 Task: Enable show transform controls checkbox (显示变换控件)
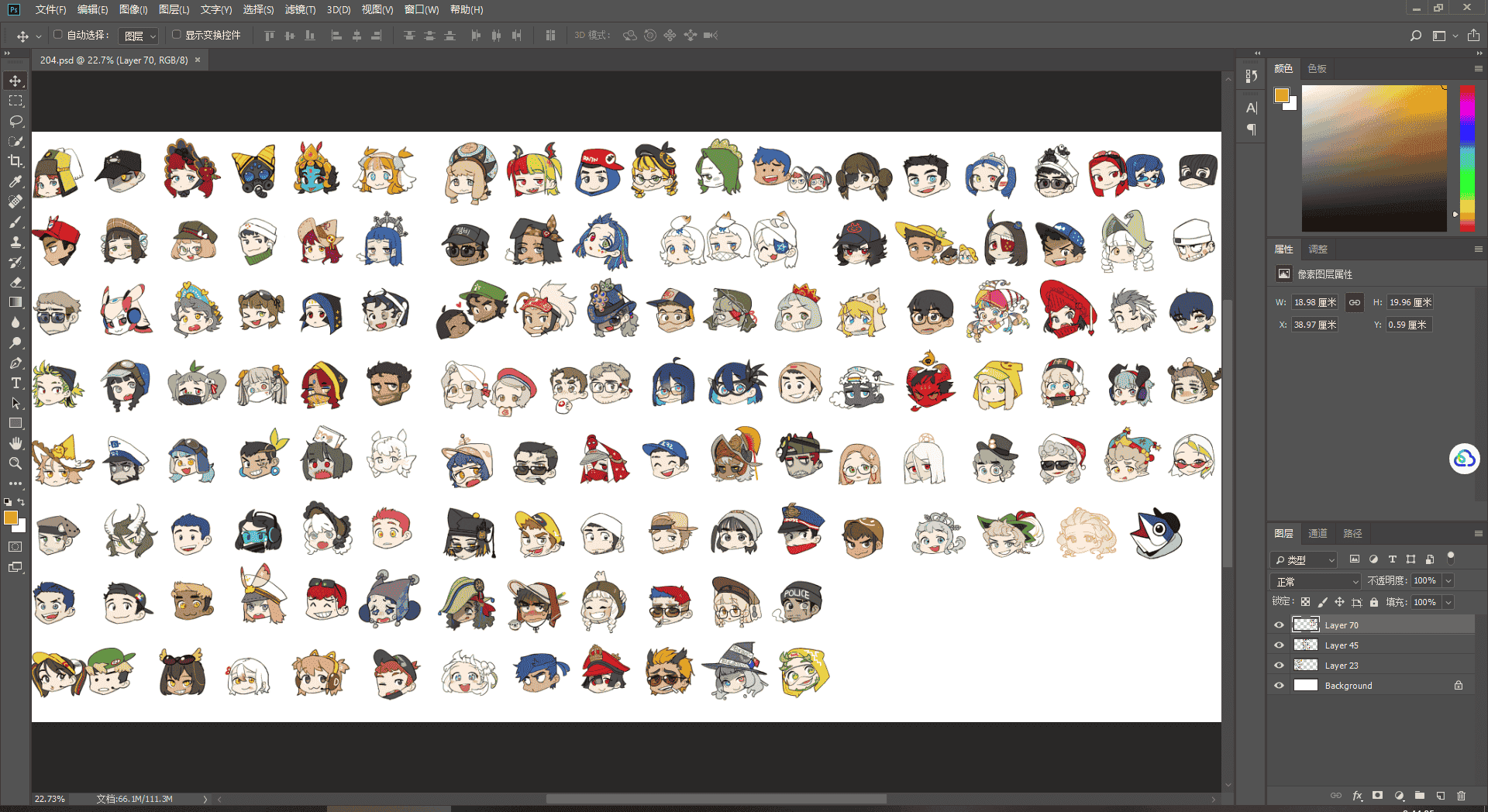point(176,35)
